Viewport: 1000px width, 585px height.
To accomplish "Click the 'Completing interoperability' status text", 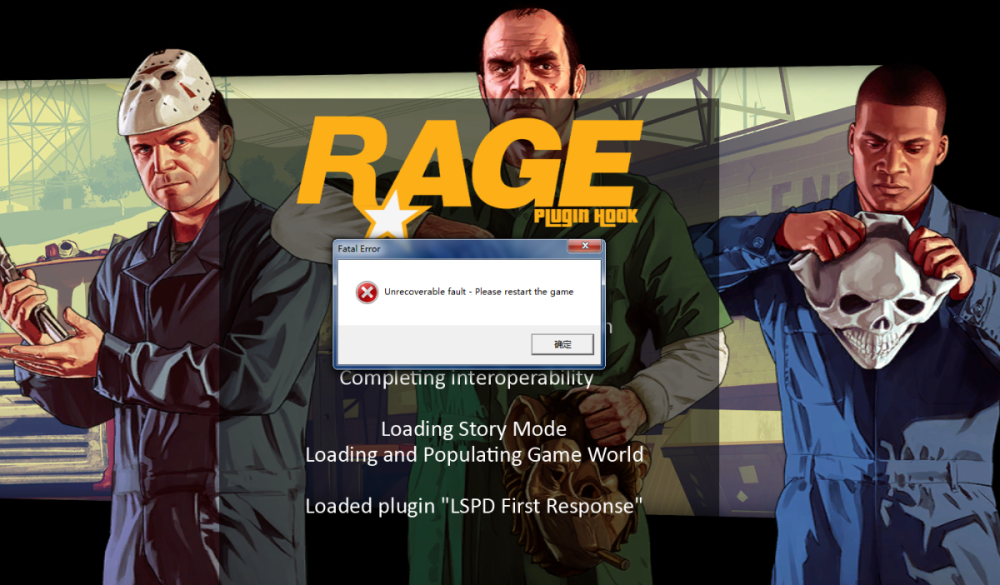I will pyautogui.click(x=466, y=378).
